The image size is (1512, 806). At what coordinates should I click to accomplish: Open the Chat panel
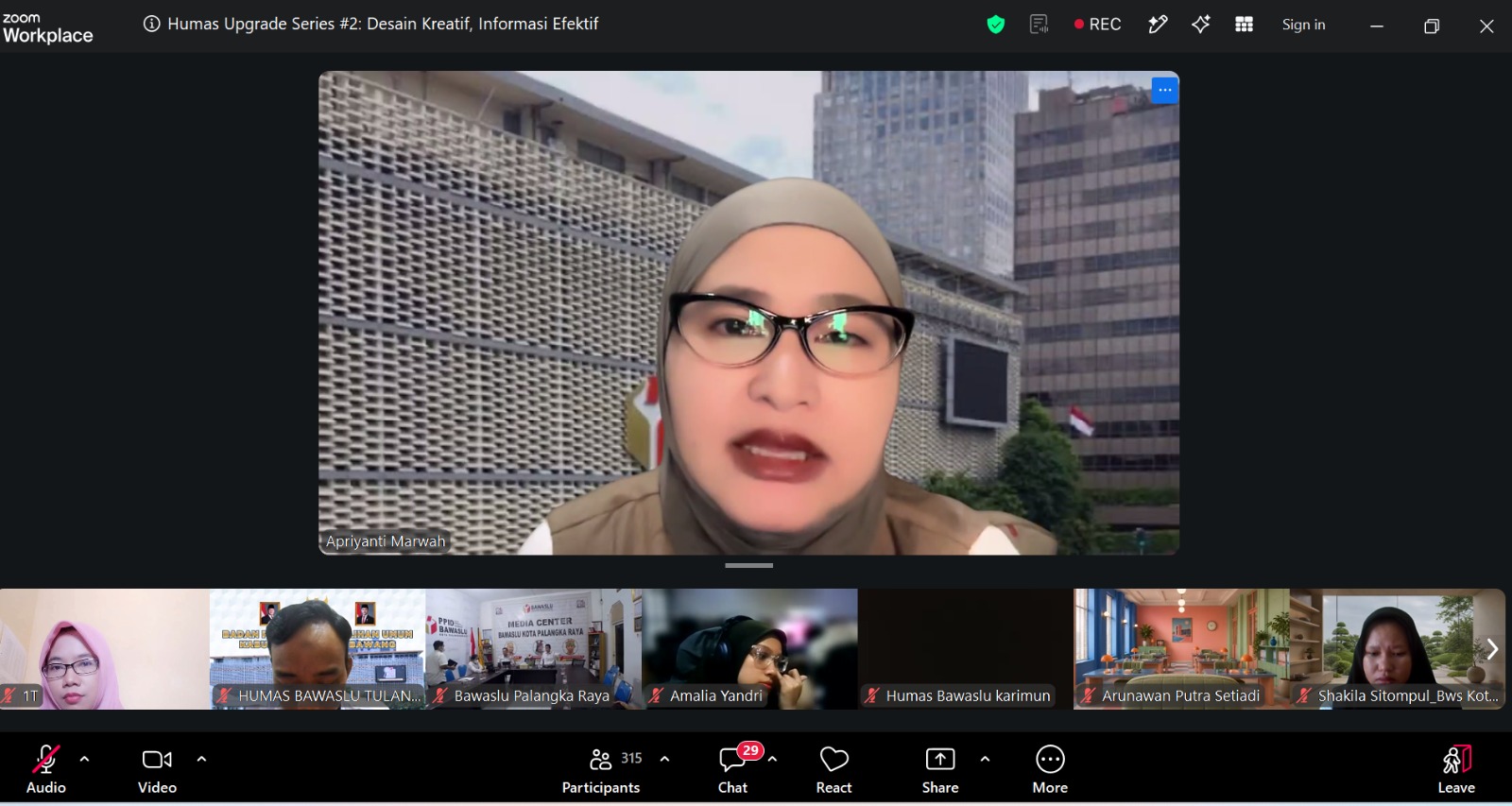pos(732,770)
